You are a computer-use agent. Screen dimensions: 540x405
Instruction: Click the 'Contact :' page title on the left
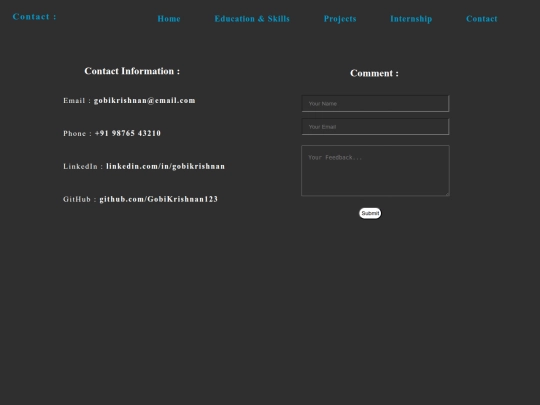click(34, 17)
